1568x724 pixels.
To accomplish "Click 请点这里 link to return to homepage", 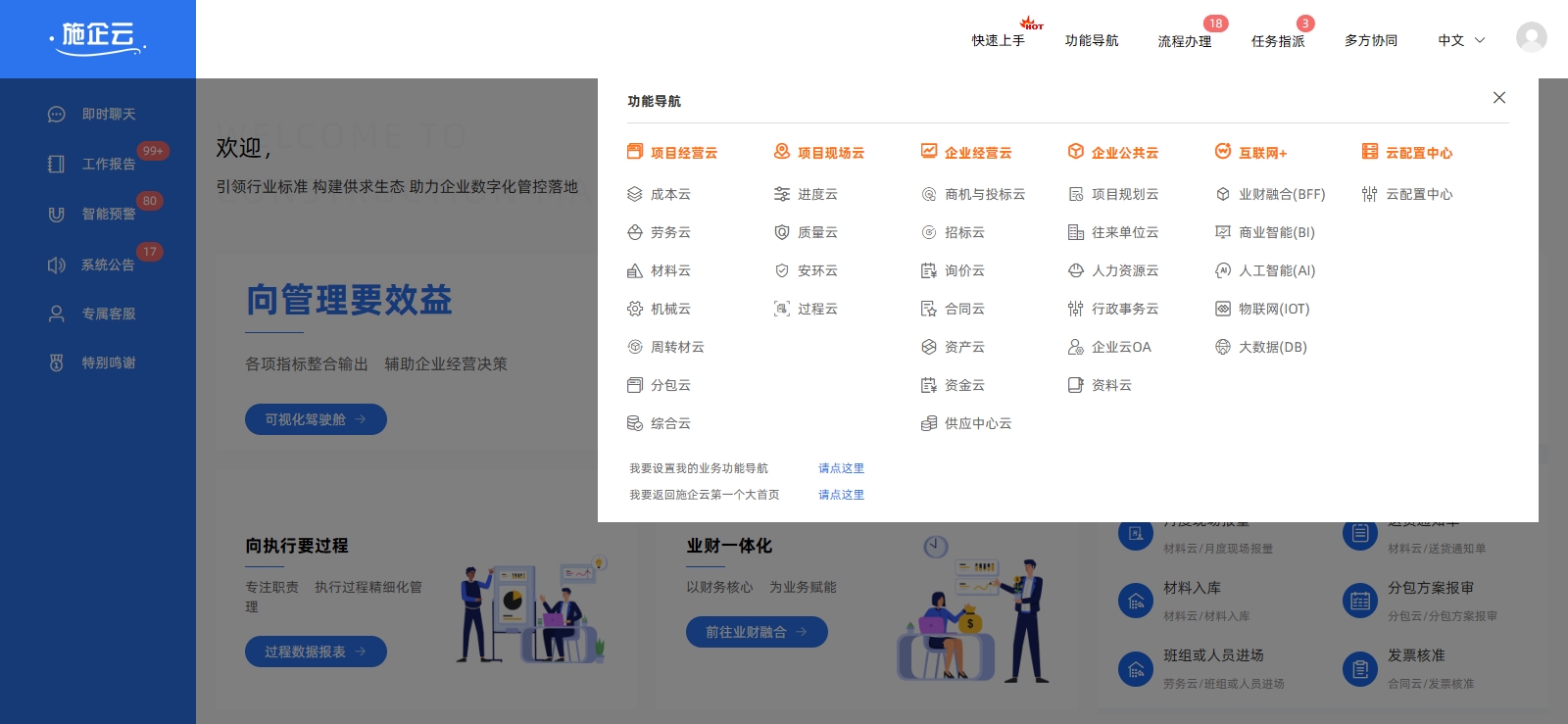I will (841, 495).
